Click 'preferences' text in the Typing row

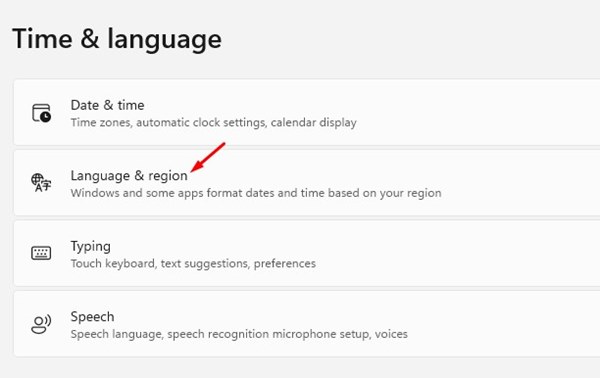click(x=285, y=264)
